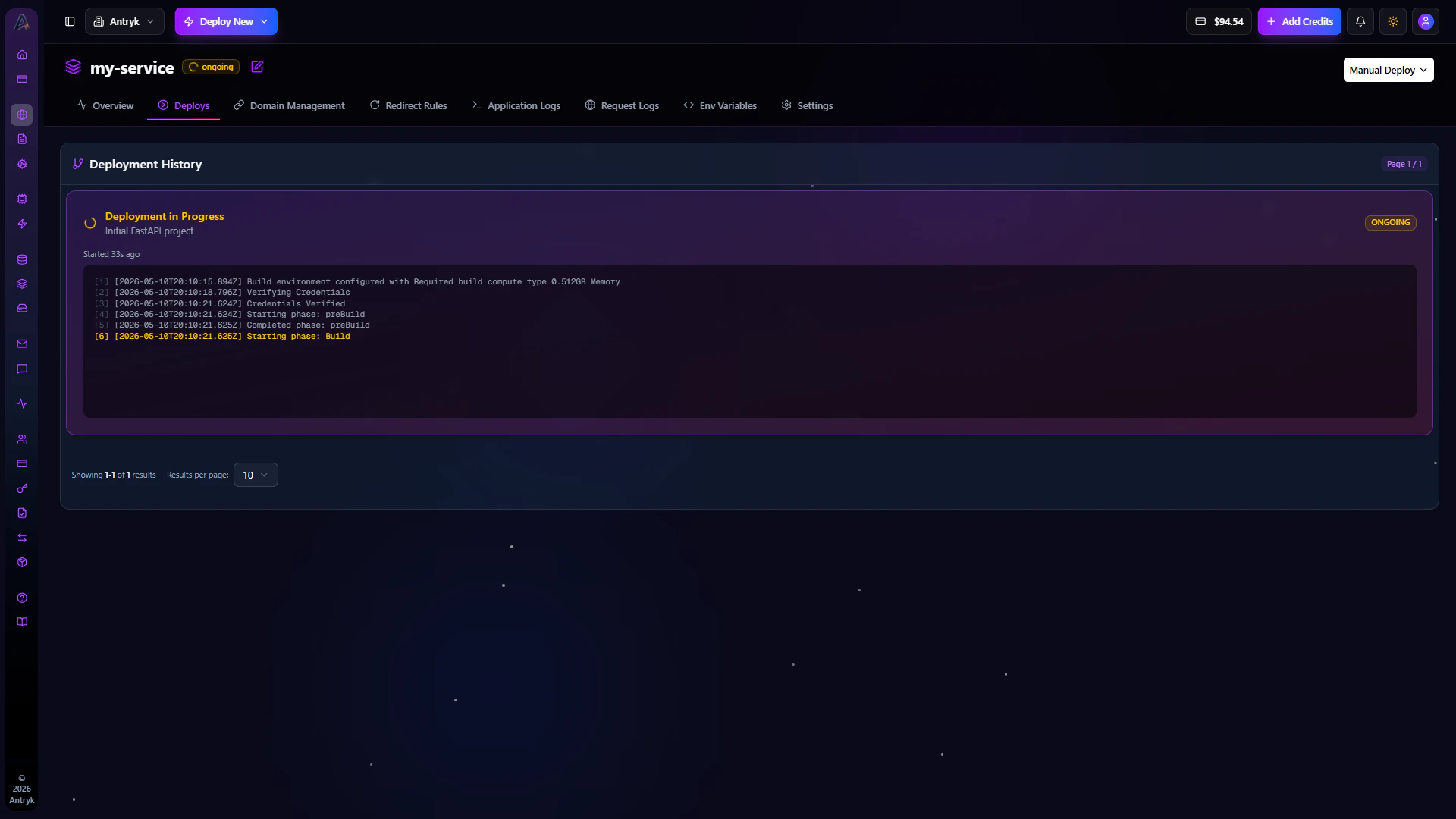Image resolution: width=1456 pixels, height=819 pixels.
Task: Click the Antryk logo at top left
Action: point(22,22)
